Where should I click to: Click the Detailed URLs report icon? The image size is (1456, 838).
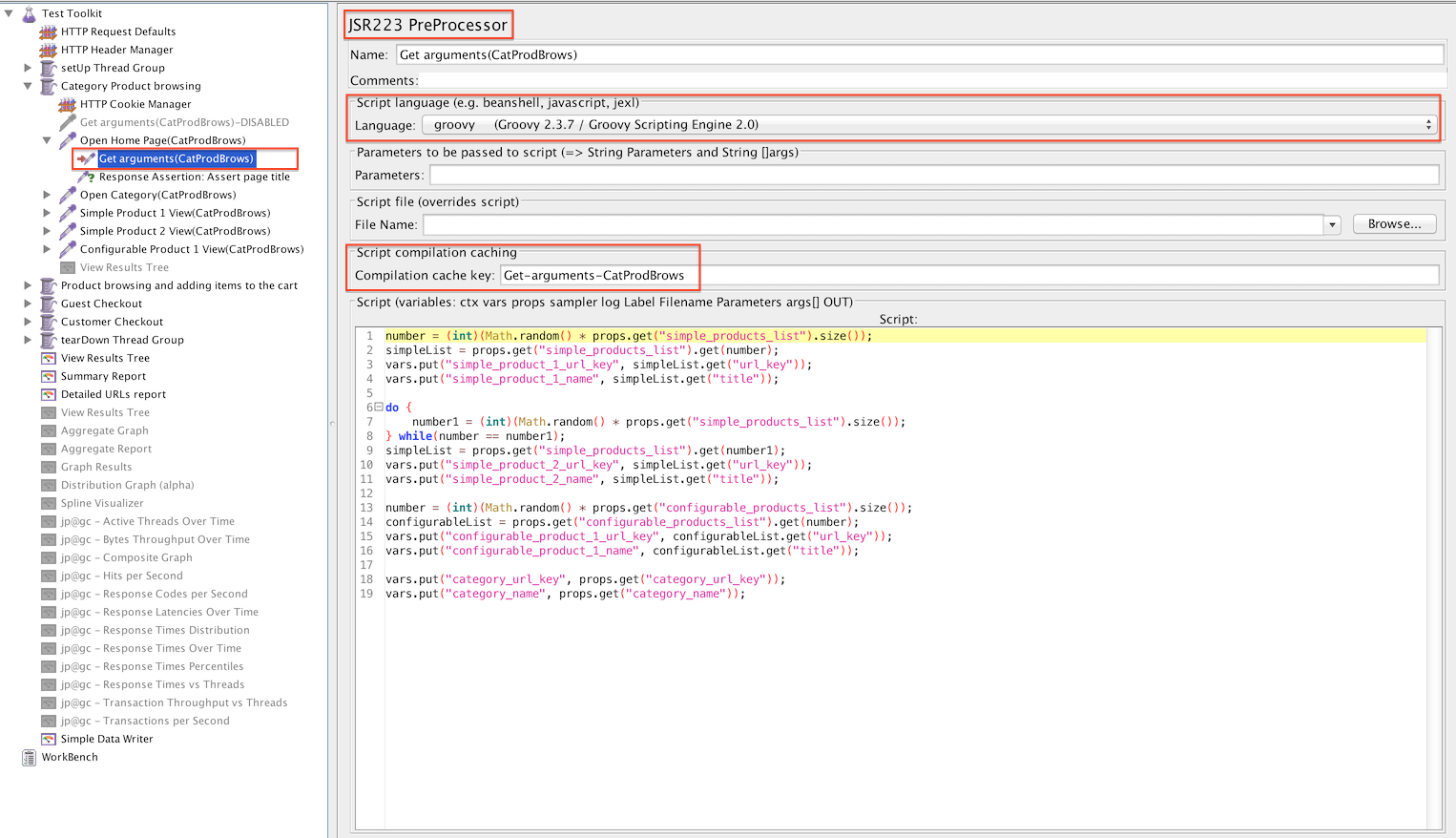tap(49, 394)
